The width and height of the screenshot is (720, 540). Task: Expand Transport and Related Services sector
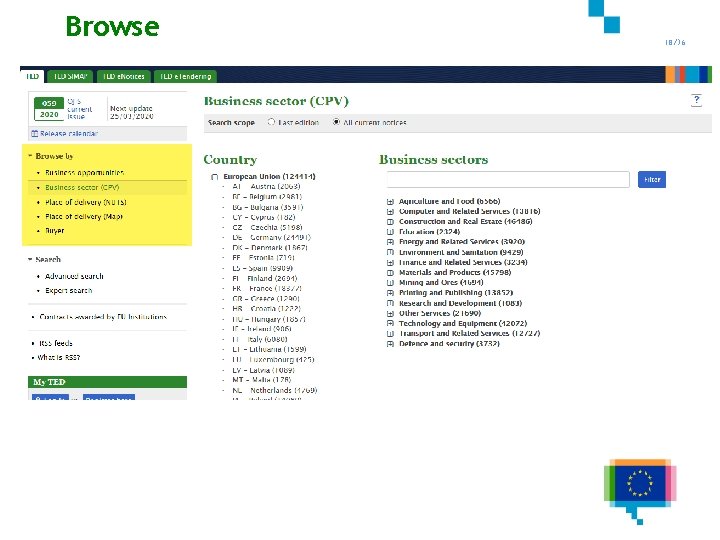coord(390,334)
